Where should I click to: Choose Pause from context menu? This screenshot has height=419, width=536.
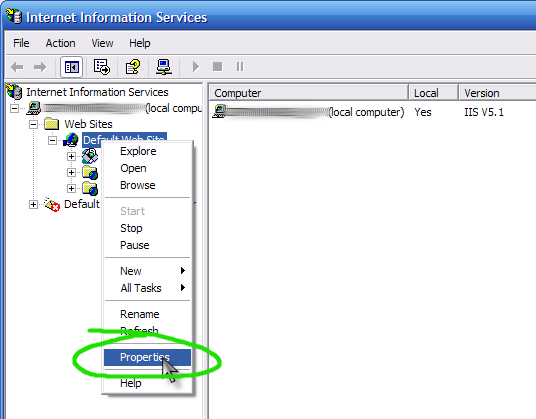point(147,245)
